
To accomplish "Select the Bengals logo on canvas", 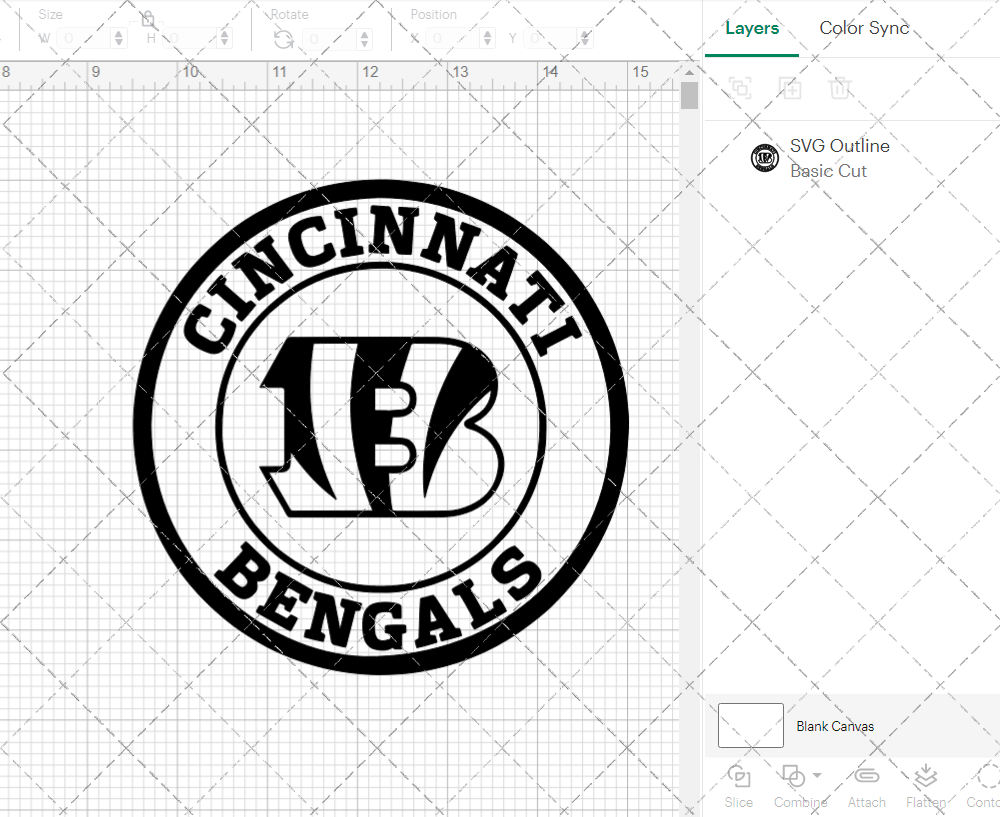I will (x=381, y=426).
